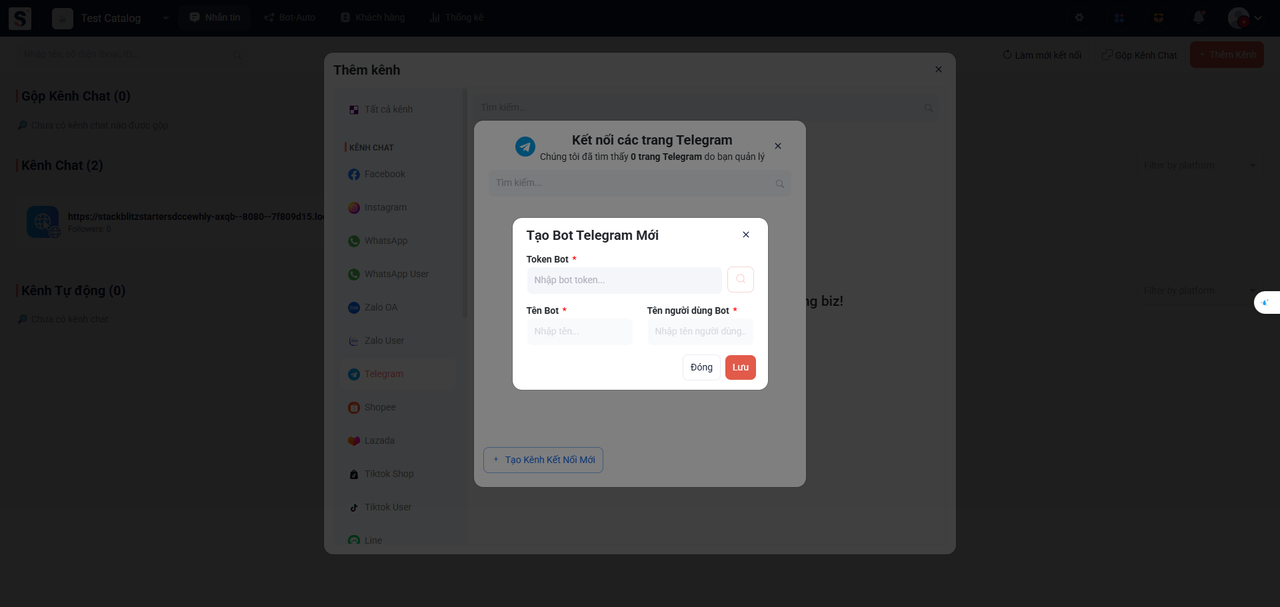1280x607 pixels.
Task: Open the notifications bell icon
Action: [x=1198, y=18]
